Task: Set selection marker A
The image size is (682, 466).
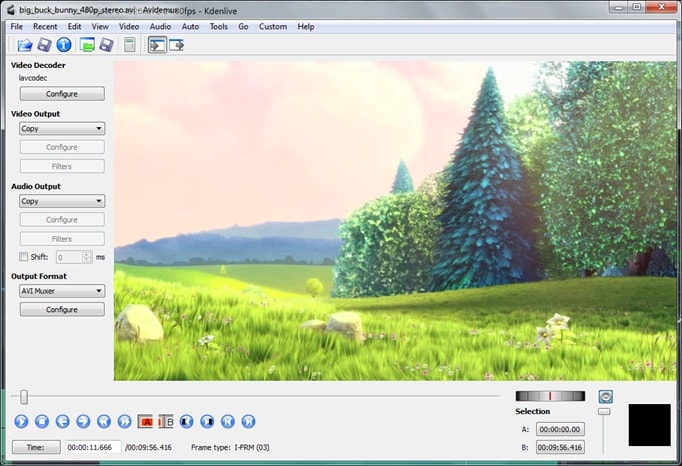Action: point(145,421)
